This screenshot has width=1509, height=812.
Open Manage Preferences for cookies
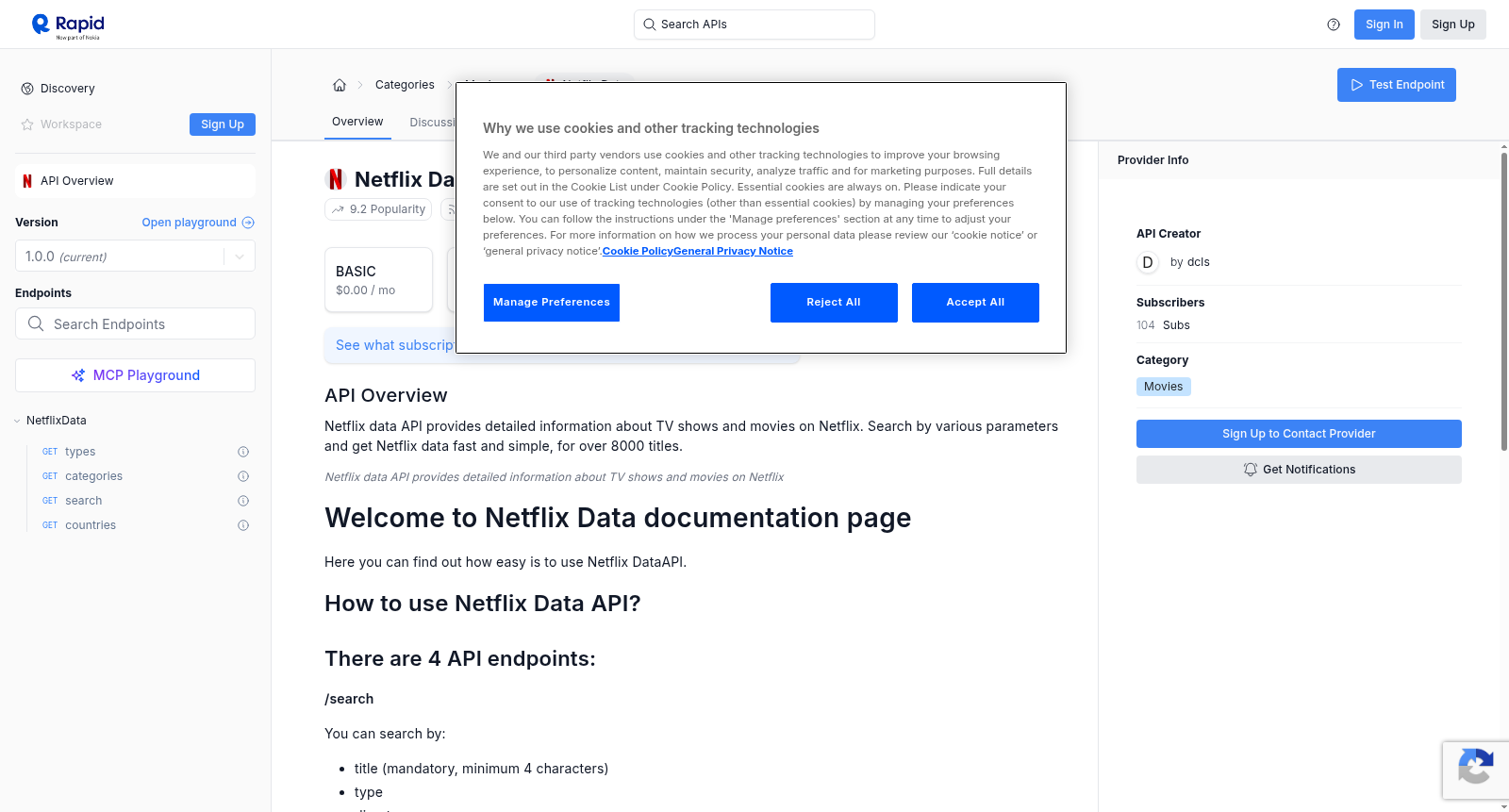pos(552,303)
